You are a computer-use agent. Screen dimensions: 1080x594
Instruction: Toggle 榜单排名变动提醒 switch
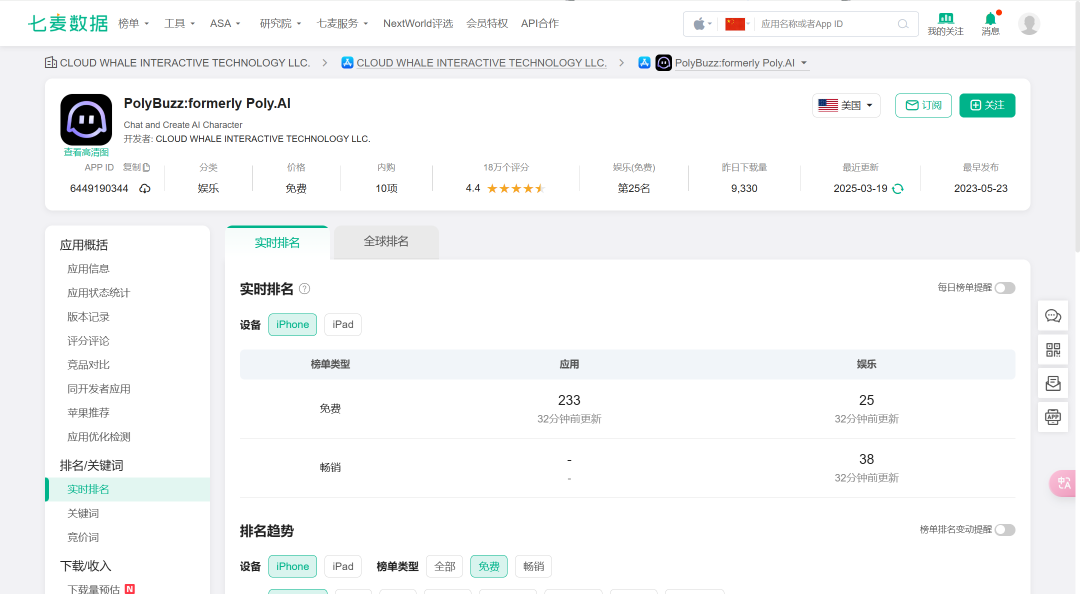(x=1005, y=530)
